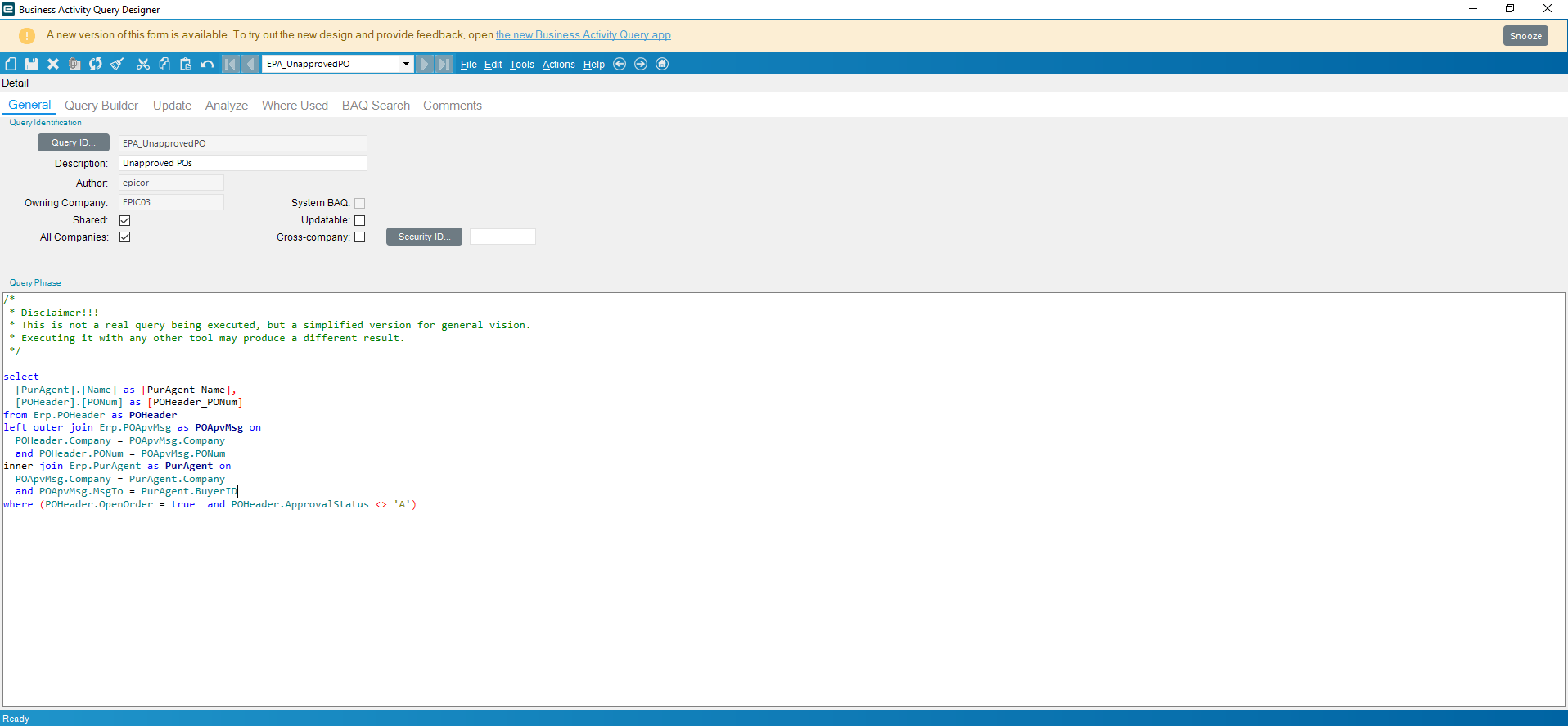Viewport: 1568px width, 726px height.
Task: Click the Back circle arrow icon
Action: pos(620,64)
